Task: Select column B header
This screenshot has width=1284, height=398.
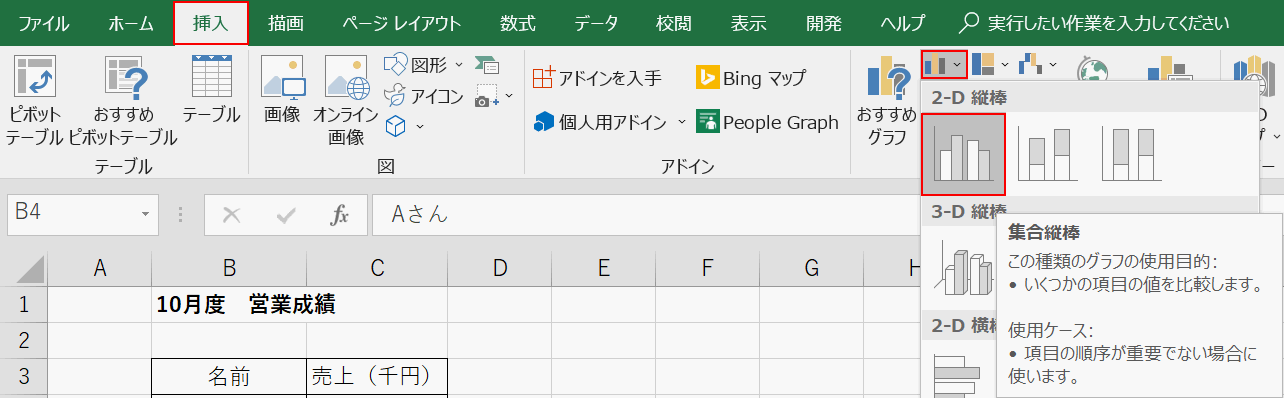Action: pos(230,268)
